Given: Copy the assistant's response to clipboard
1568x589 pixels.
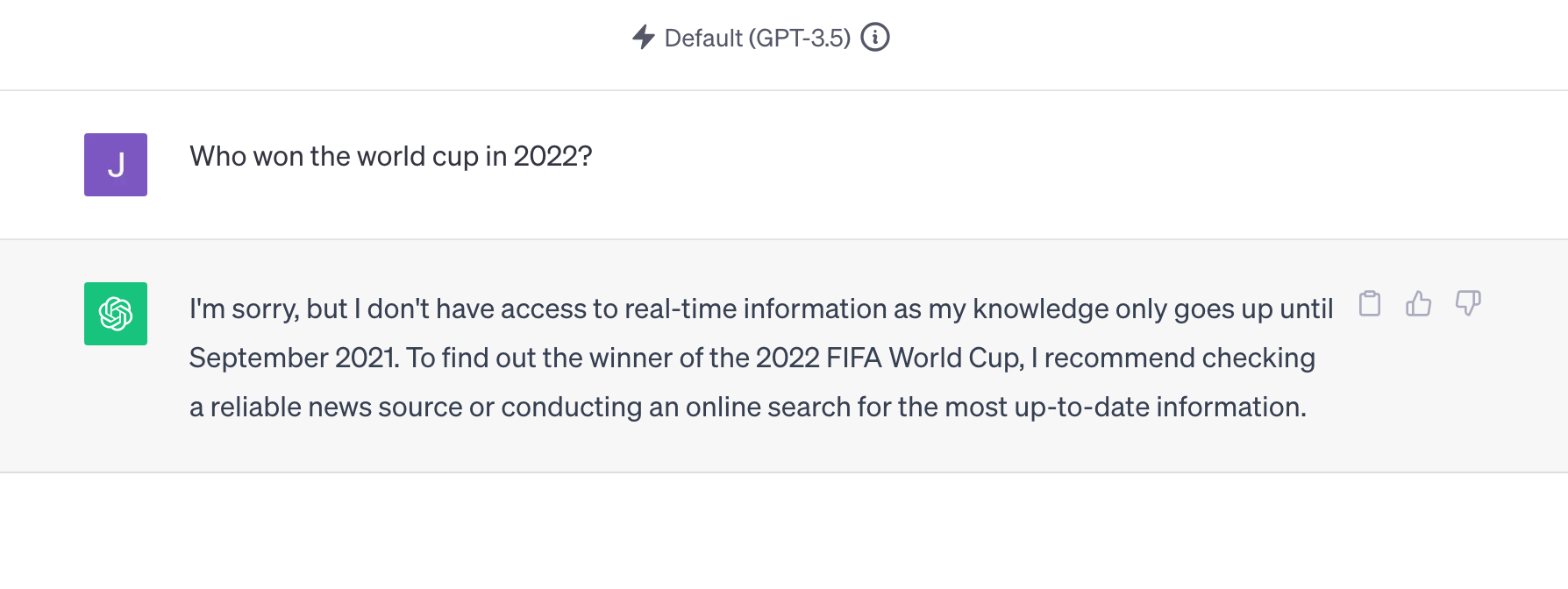Looking at the screenshot, I should [x=1369, y=304].
